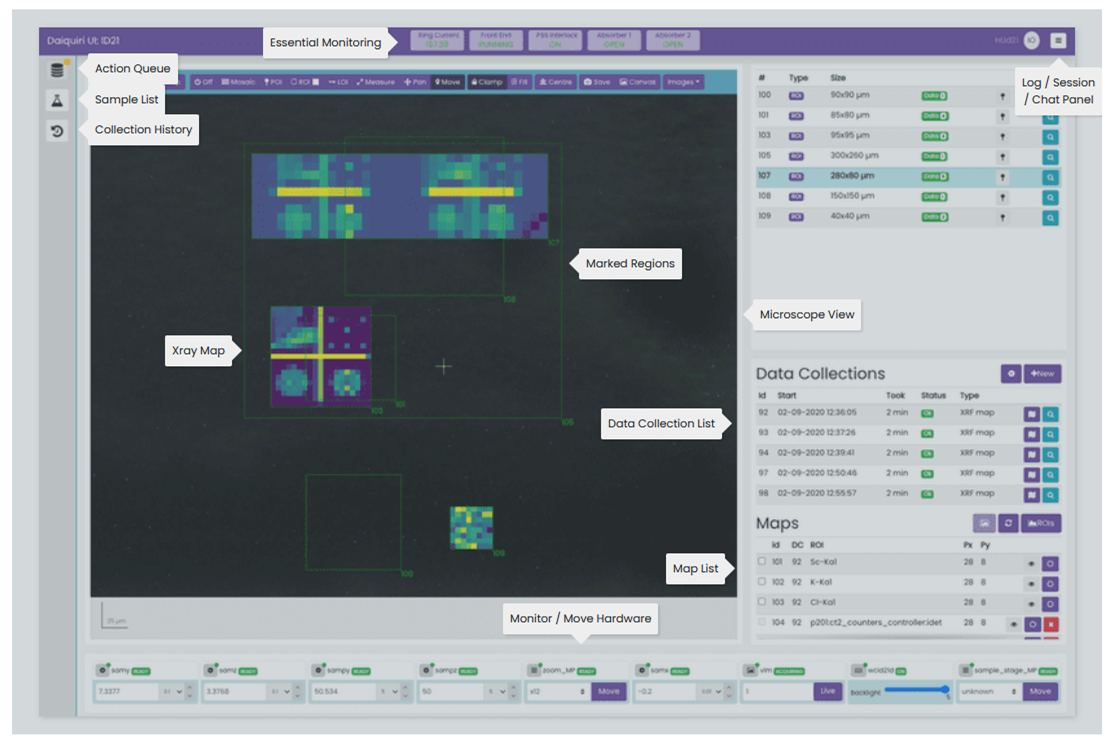
Task: Click the ROIs button in Maps
Action: [1041, 523]
